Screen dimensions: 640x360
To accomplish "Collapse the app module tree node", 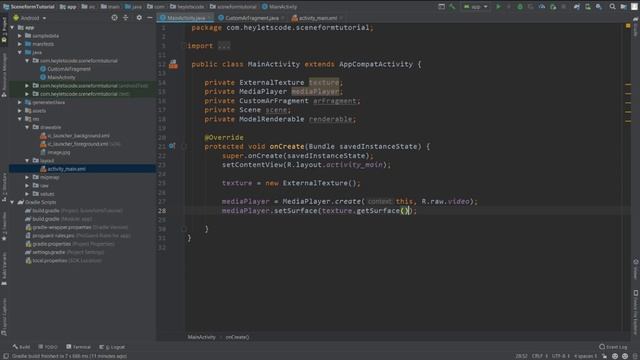I will tap(12, 27).
